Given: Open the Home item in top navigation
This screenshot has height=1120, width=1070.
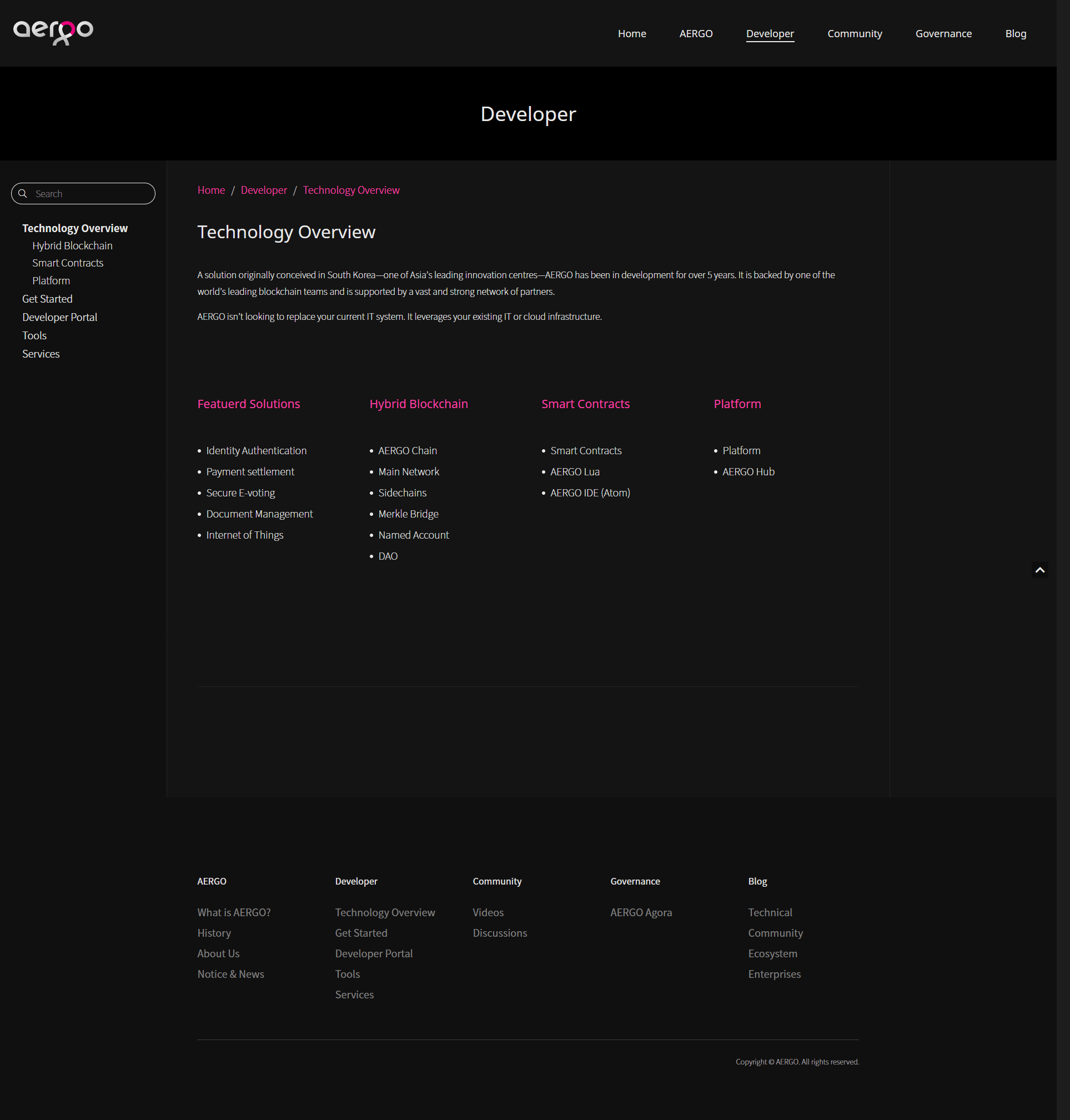Looking at the screenshot, I should (x=632, y=34).
